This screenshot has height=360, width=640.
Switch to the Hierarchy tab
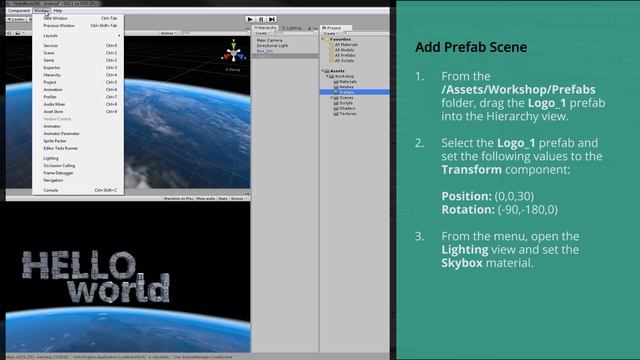click(266, 28)
